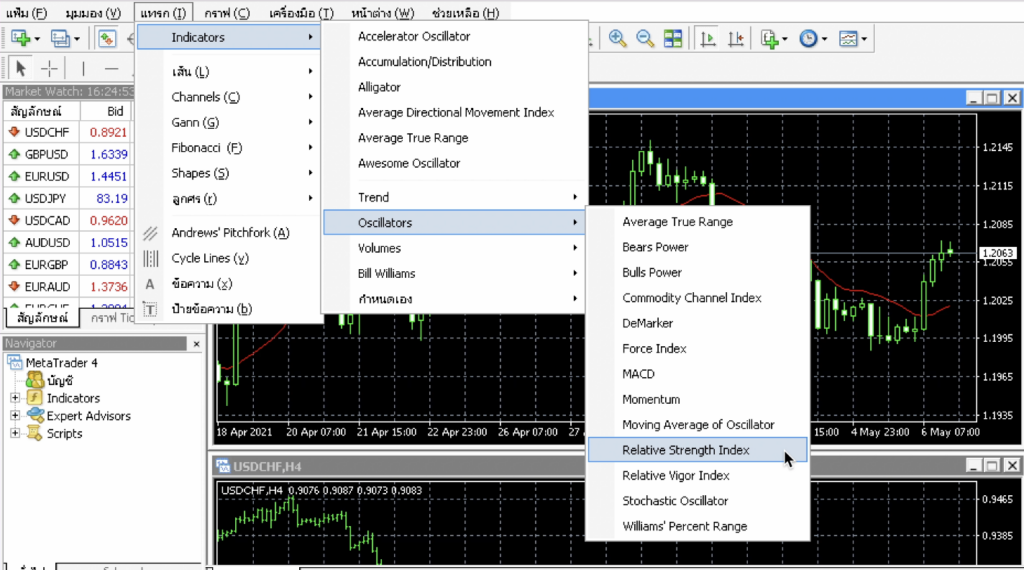The width and height of the screenshot is (1024, 570).
Task: Click the Periods clock icon
Action: coord(808,39)
